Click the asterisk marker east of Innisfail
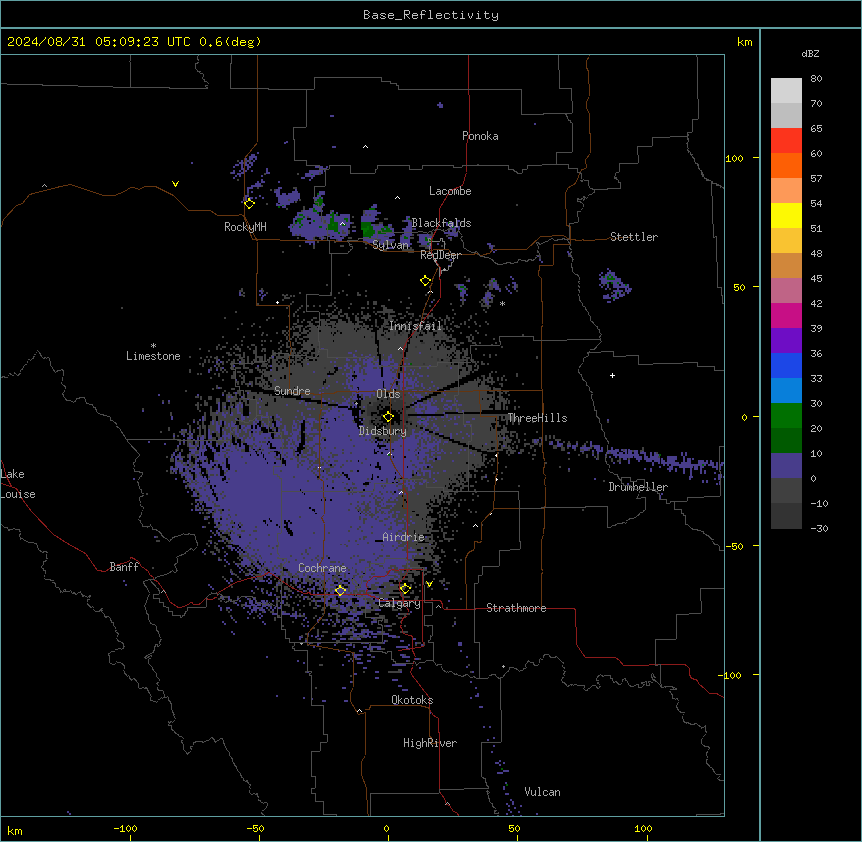This screenshot has height=842, width=862. (x=502, y=303)
